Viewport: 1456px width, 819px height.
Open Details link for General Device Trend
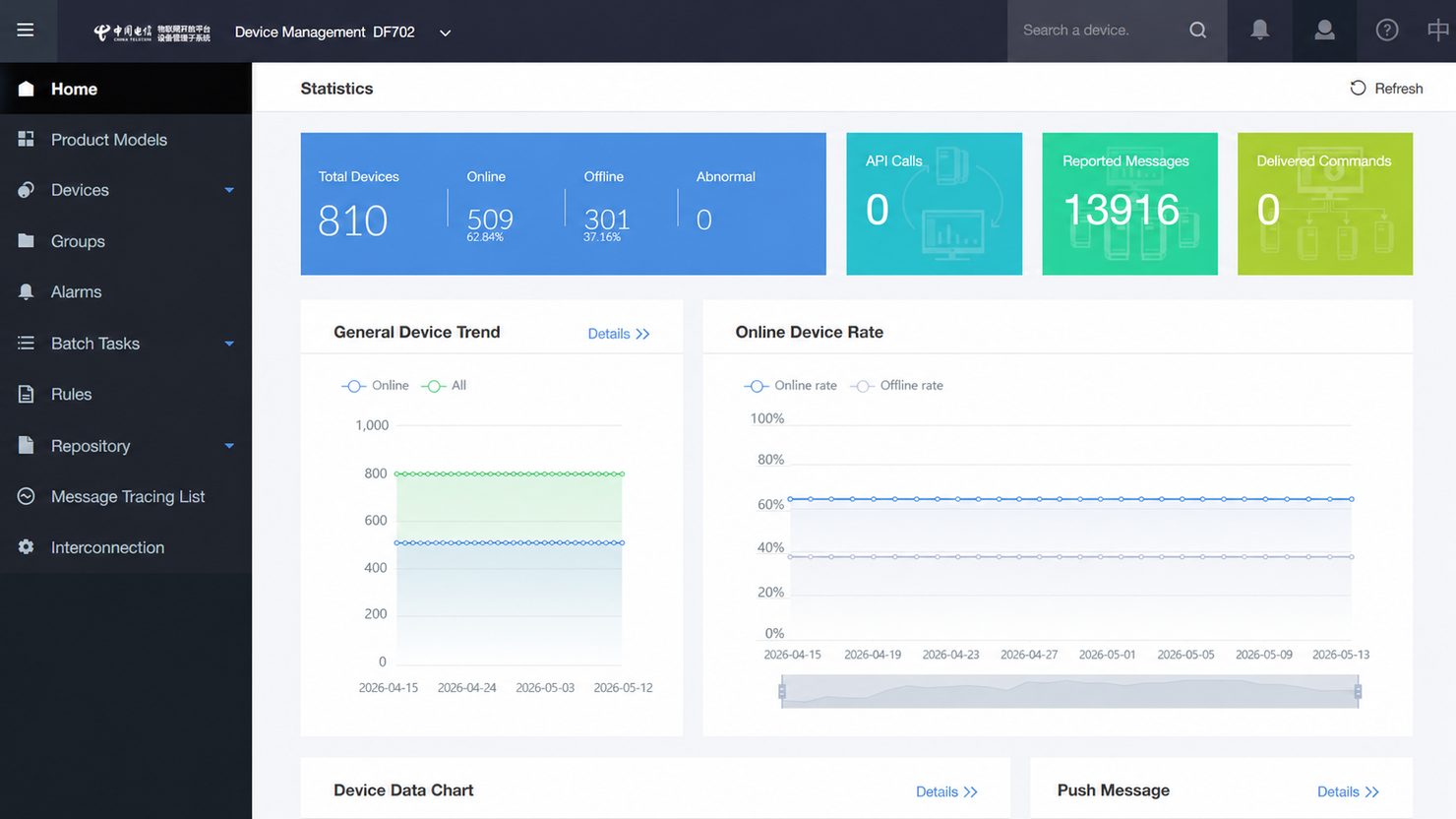(x=619, y=334)
